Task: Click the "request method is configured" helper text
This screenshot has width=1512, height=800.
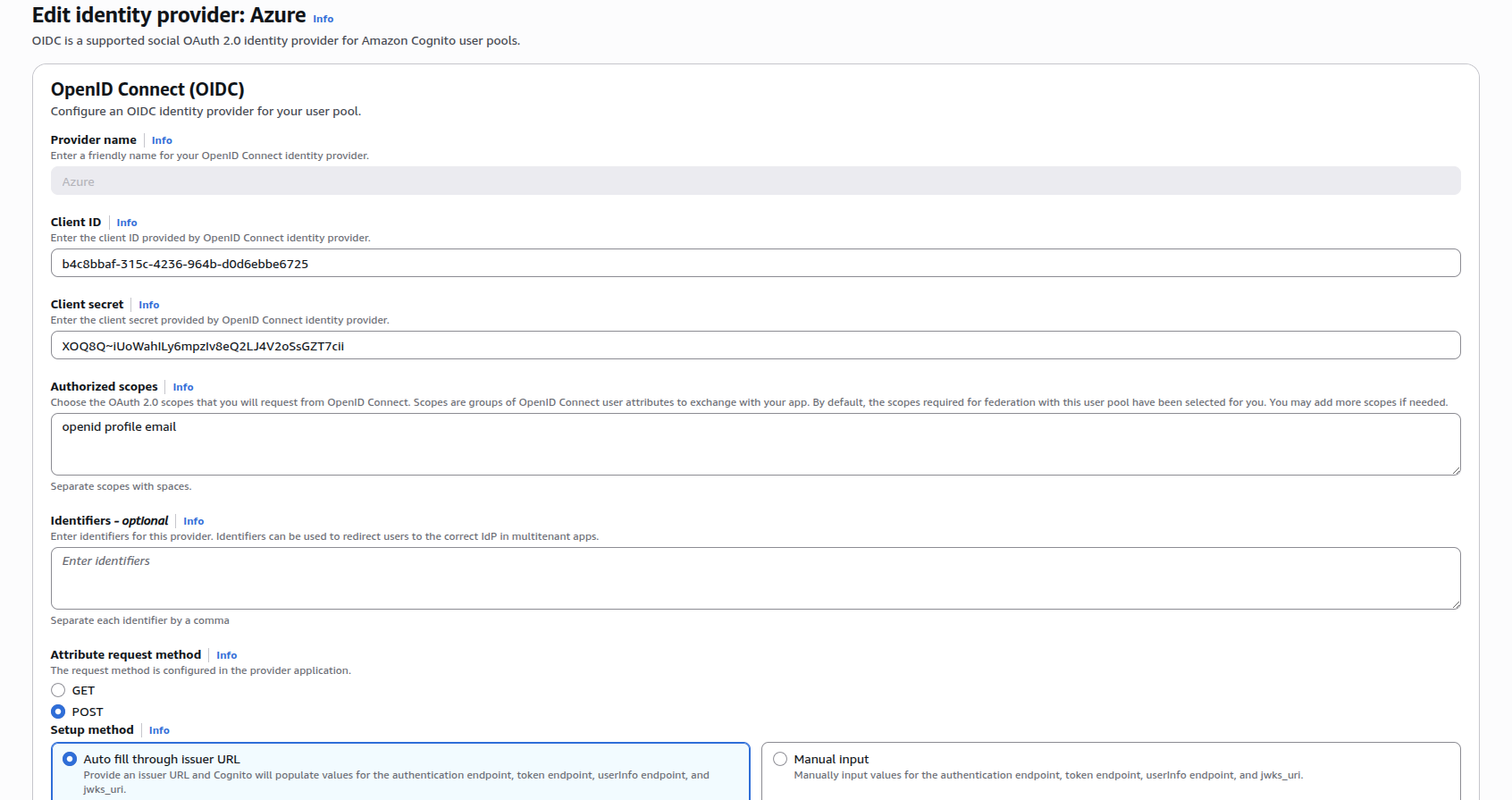Action: (201, 670)
